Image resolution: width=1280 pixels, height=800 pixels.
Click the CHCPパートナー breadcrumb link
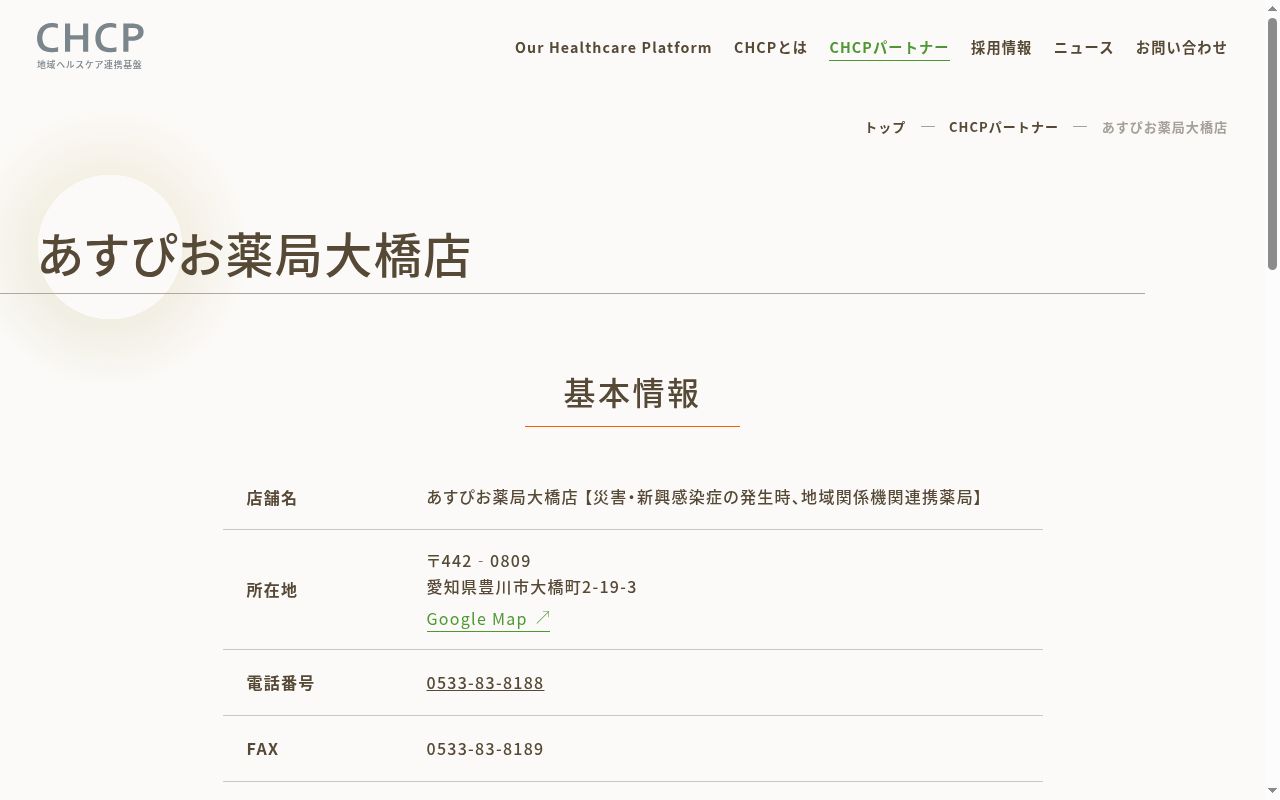point(1003,127)
